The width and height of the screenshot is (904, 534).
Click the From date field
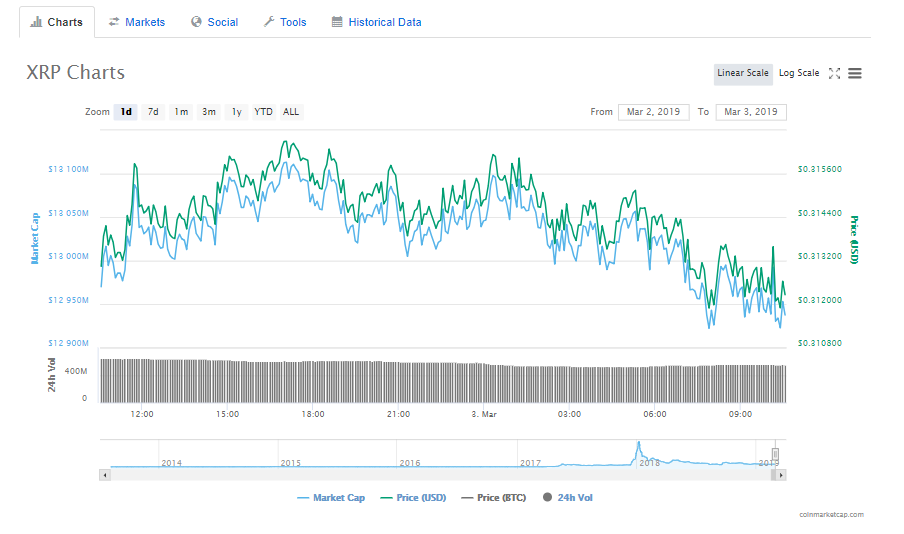[653, 112]
